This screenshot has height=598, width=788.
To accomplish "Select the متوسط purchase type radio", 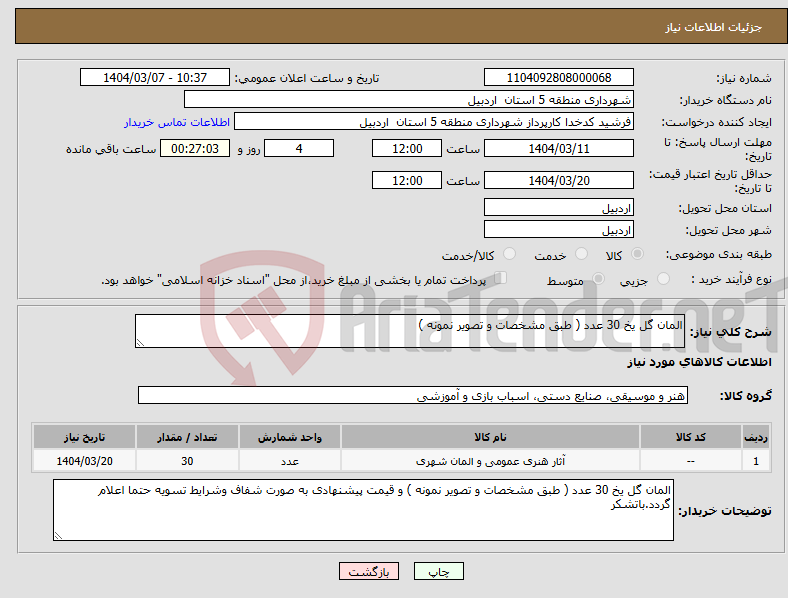I will pos(598,278).
